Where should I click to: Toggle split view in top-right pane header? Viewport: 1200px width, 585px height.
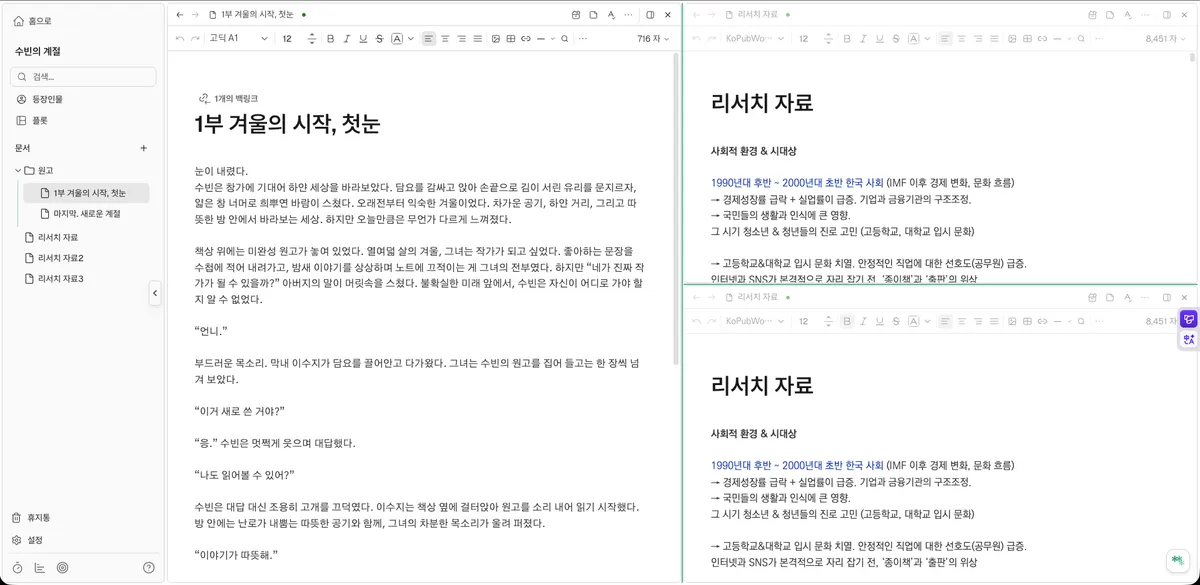click(x=1166, y=15)
